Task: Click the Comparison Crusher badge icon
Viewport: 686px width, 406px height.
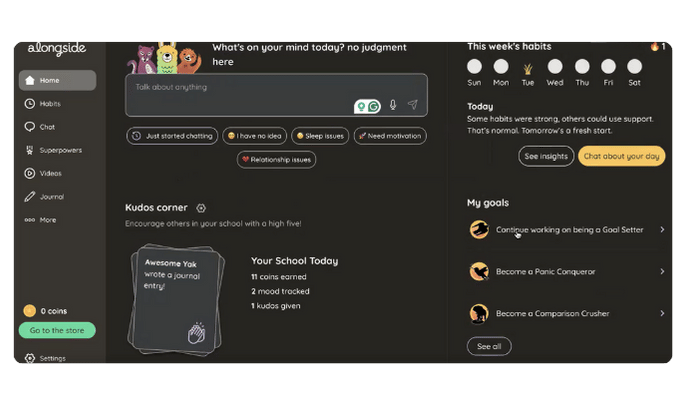Action: pyautogui.click(x=479, y=313)
